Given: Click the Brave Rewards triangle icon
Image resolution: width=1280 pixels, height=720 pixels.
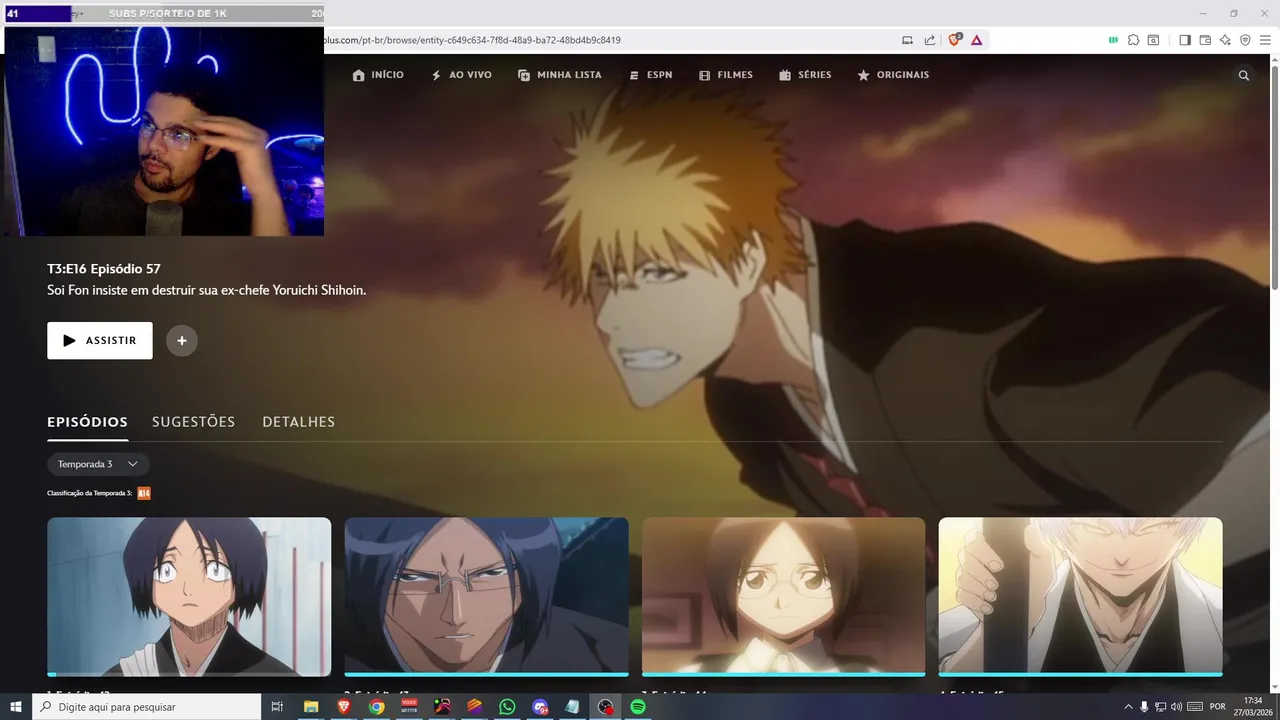Looking at the screenshot, I should pyautogui.click(x=977, y=40).
